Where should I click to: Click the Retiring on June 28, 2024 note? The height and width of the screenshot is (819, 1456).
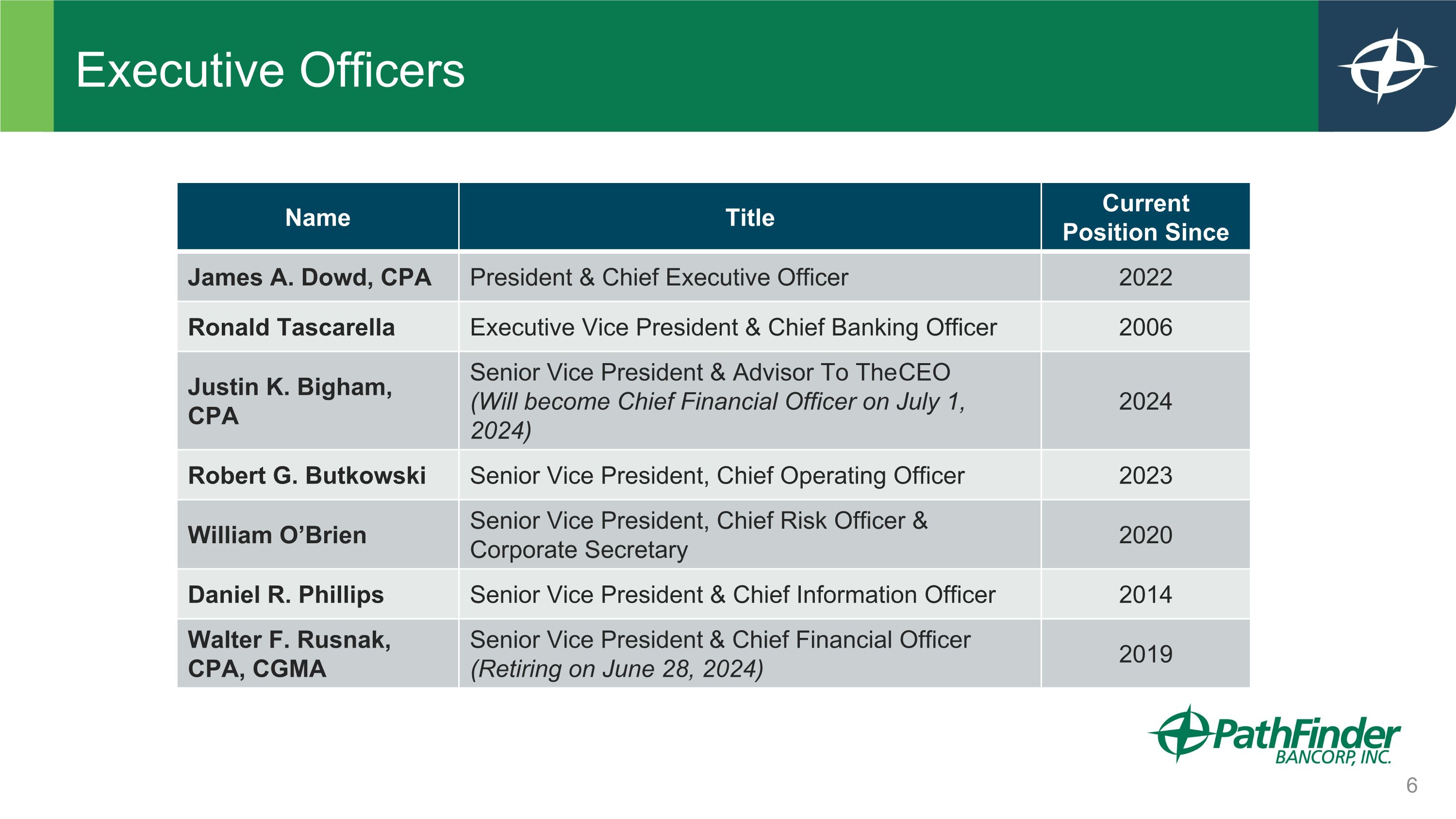pyautogui.click(x=617, y=669)
